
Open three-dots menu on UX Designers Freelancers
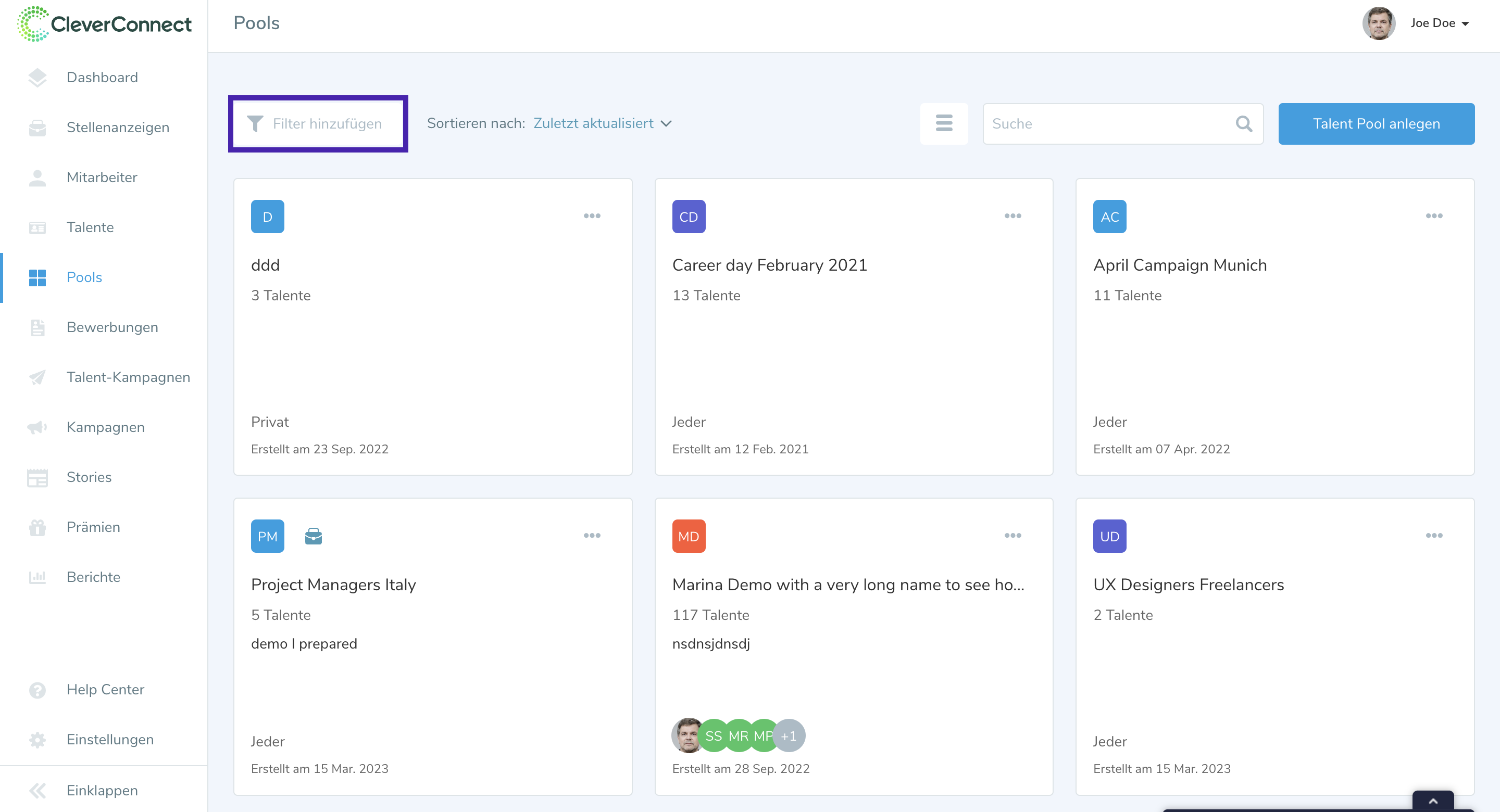click(1434, 536)
